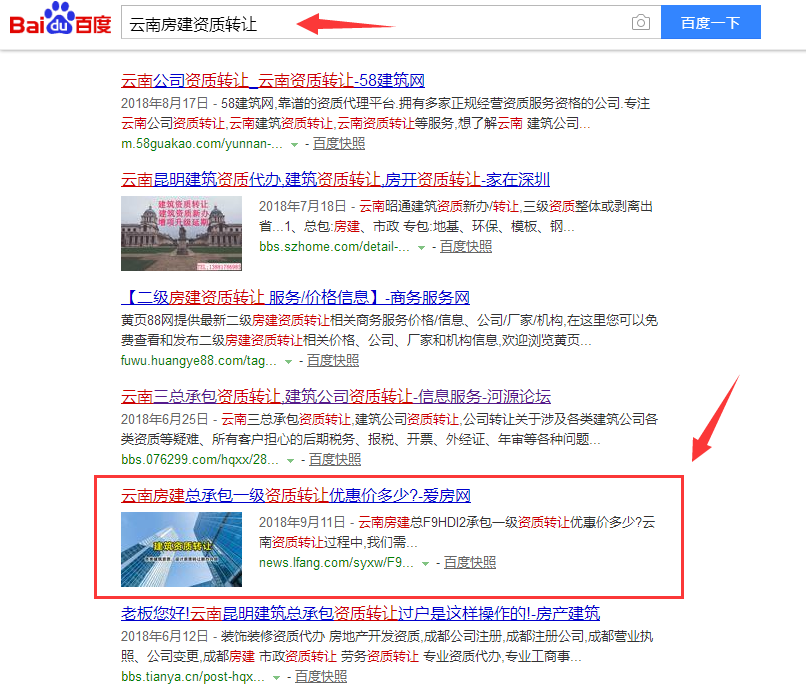Expand dropdown arrow next to bbs.szhome.com
Viewport: 806px width, 693px height.
(422, 248)
